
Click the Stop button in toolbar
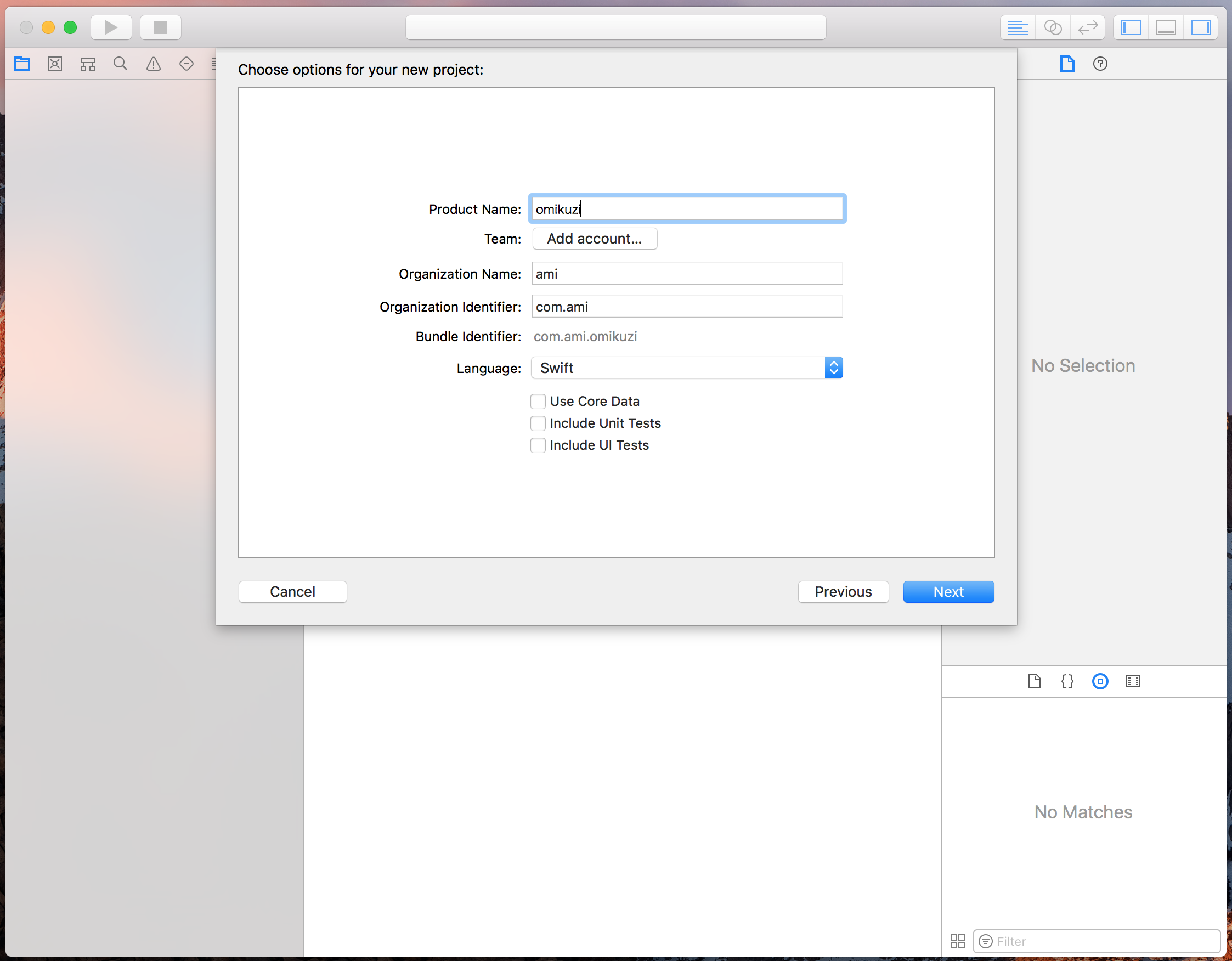coord(161,27)
